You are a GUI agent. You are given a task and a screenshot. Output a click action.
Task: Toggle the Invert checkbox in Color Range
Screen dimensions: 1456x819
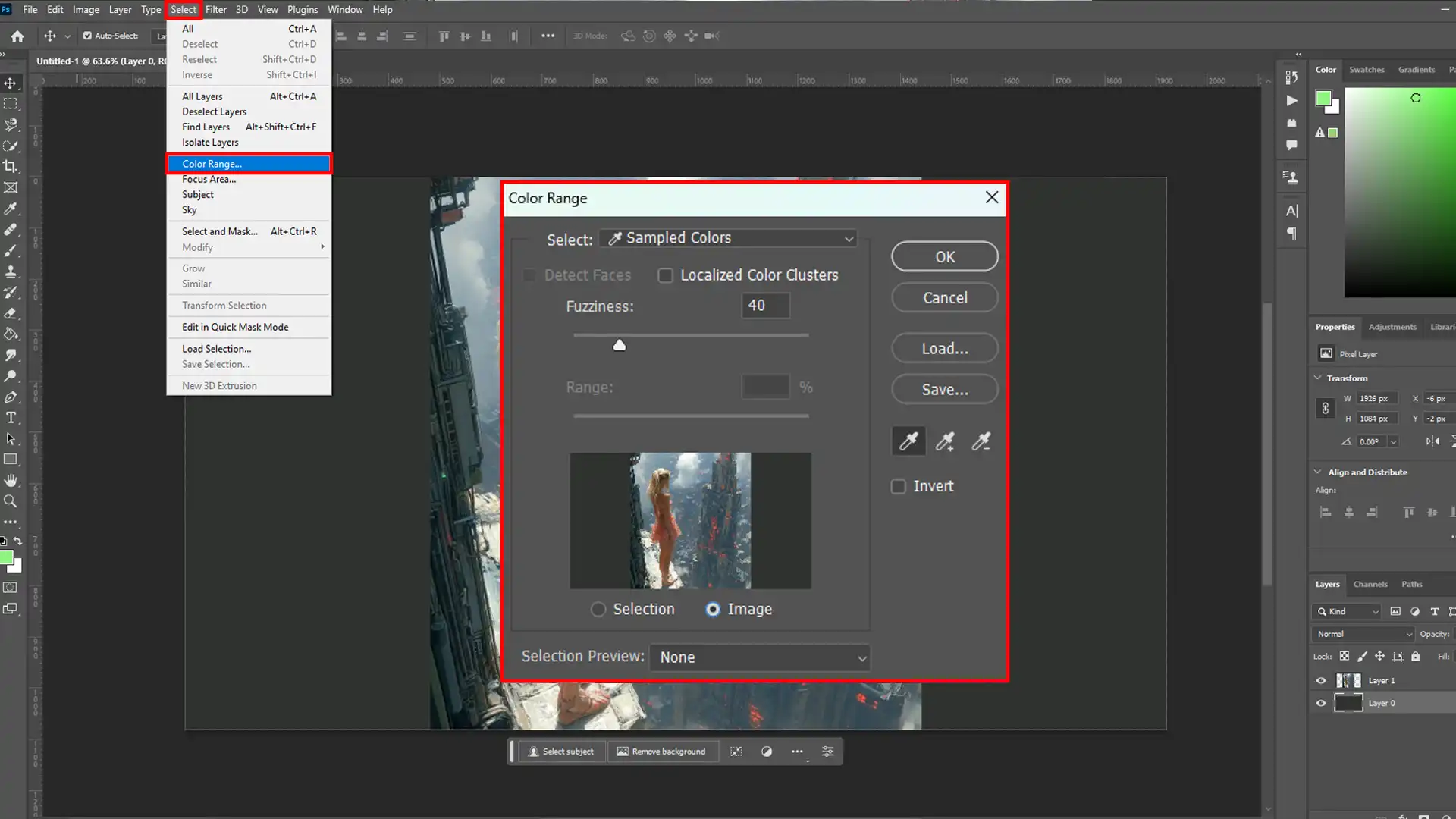[x=897, y=486]
